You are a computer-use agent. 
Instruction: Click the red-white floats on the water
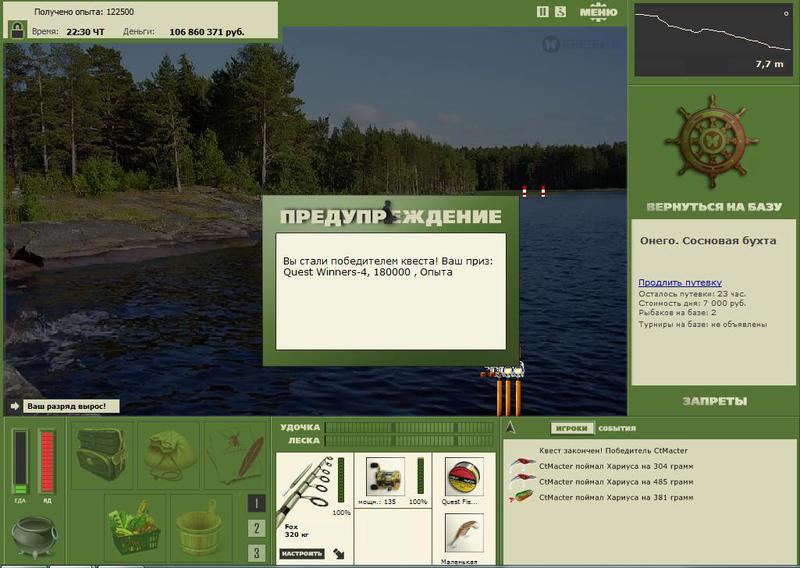click(x=534, y=191)
